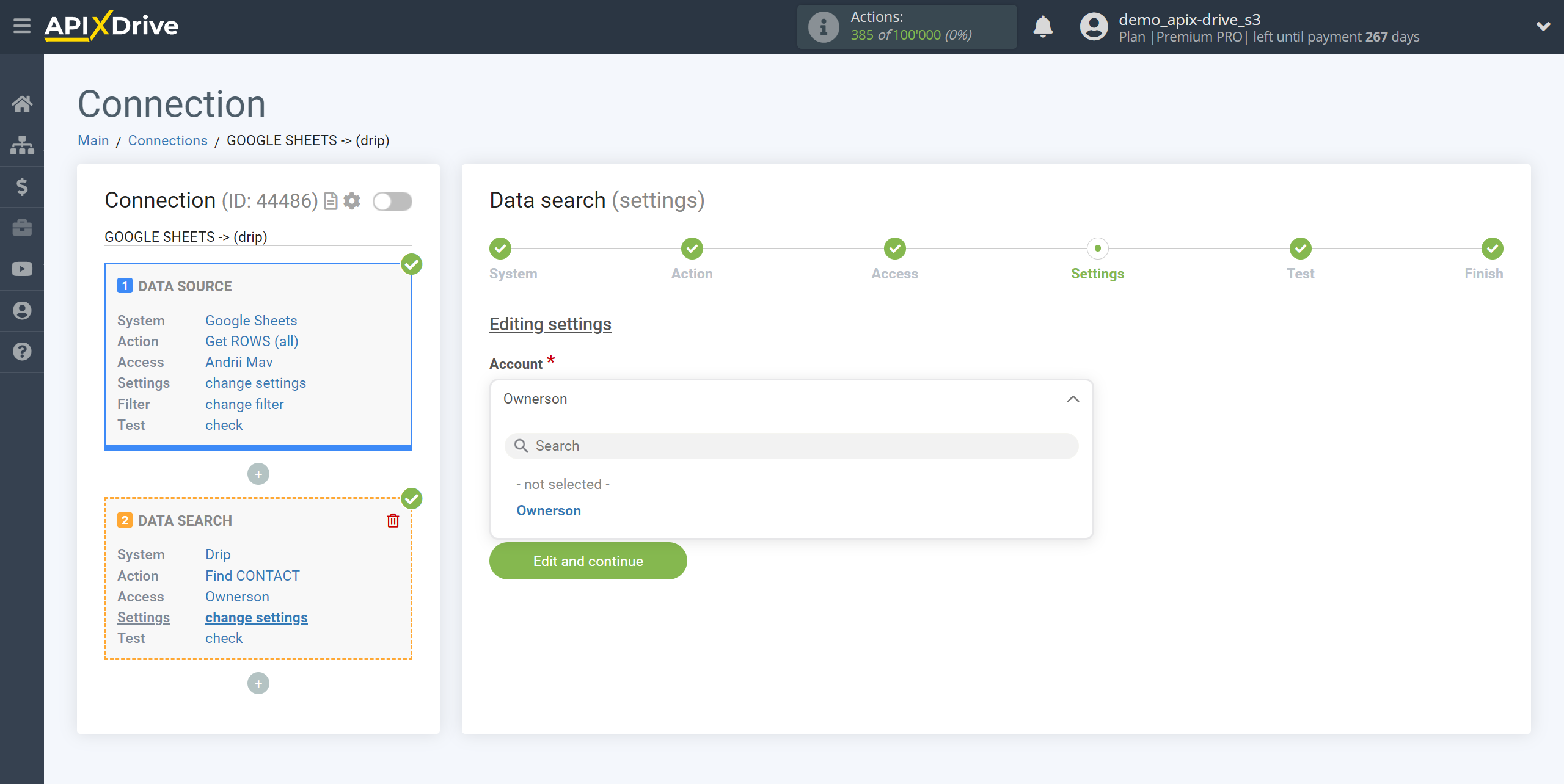1564x784 pixels.
Task: Click Edit and continue button
Action: [x=588, y=561]
